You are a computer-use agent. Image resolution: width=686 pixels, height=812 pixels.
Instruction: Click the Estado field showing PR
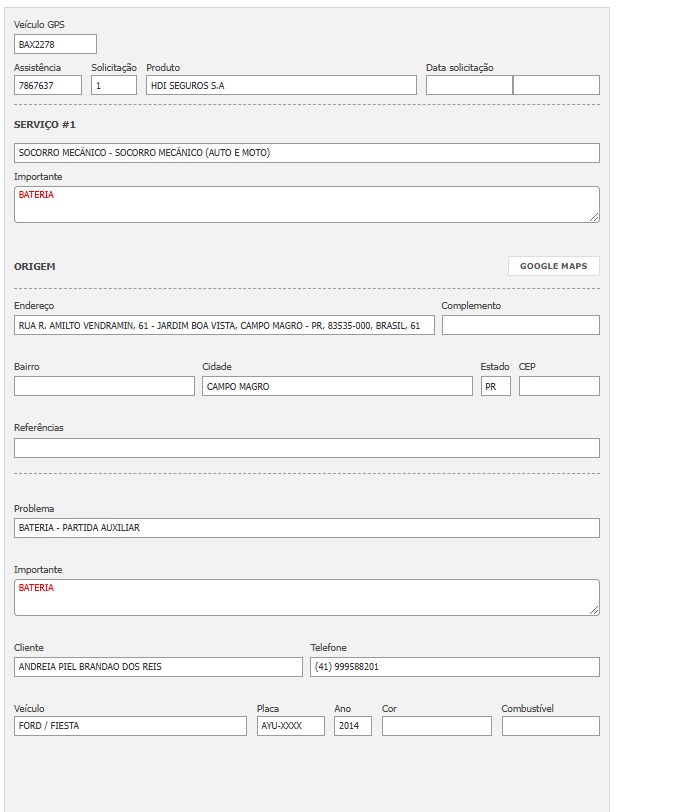495,387
